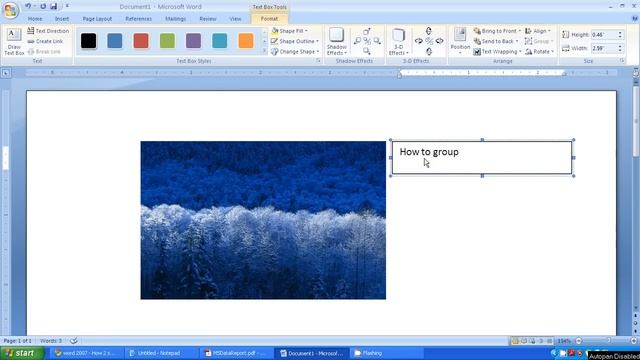This screenshot has width=640, height=360.
Task: Click the proofing check icon in status bar
Action: click(x=74, y=340)
